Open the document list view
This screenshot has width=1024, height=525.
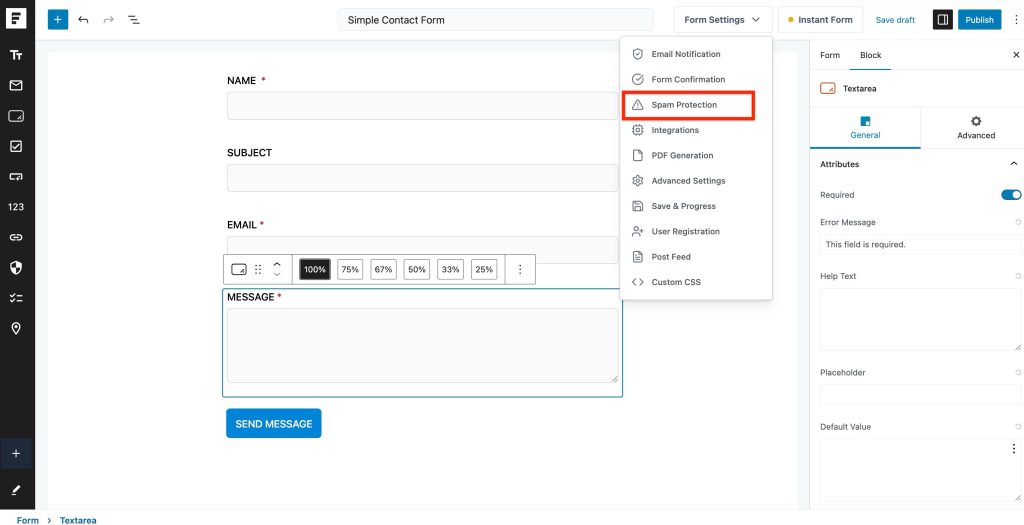(134, 20)
